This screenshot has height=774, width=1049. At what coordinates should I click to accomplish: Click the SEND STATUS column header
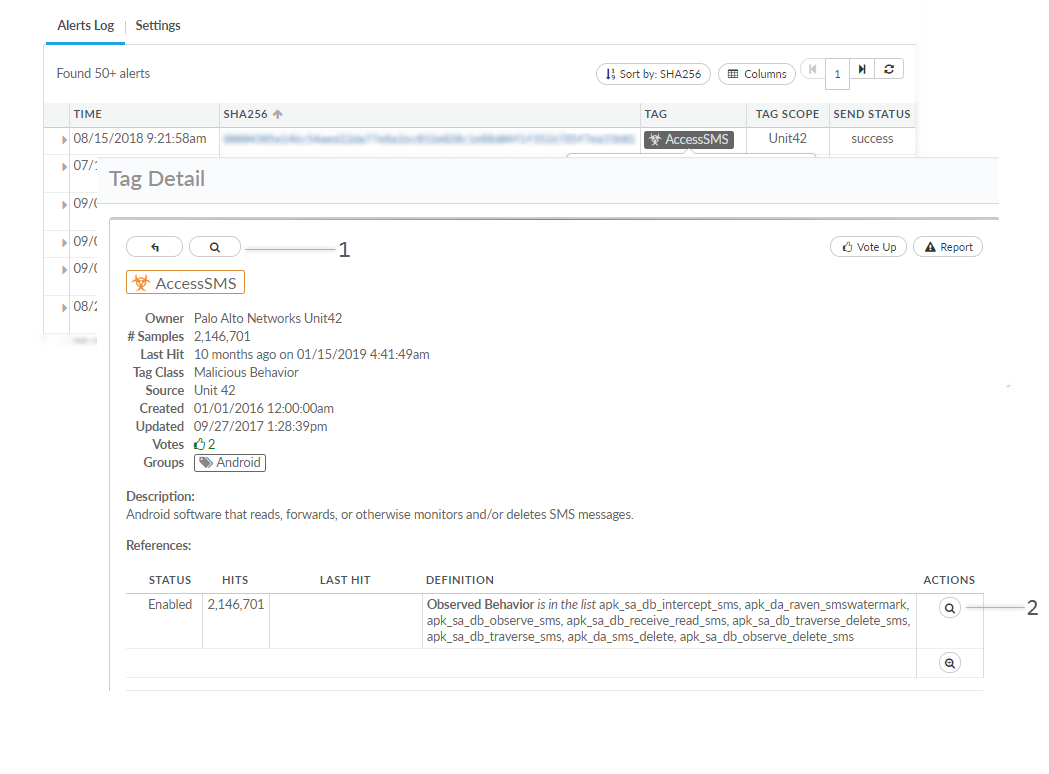(x=872, y=114)
